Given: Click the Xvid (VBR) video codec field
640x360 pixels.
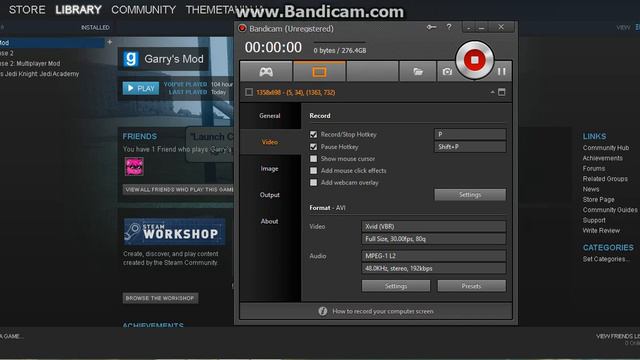Looking at the screenshot, I should [x=433, y=226].
